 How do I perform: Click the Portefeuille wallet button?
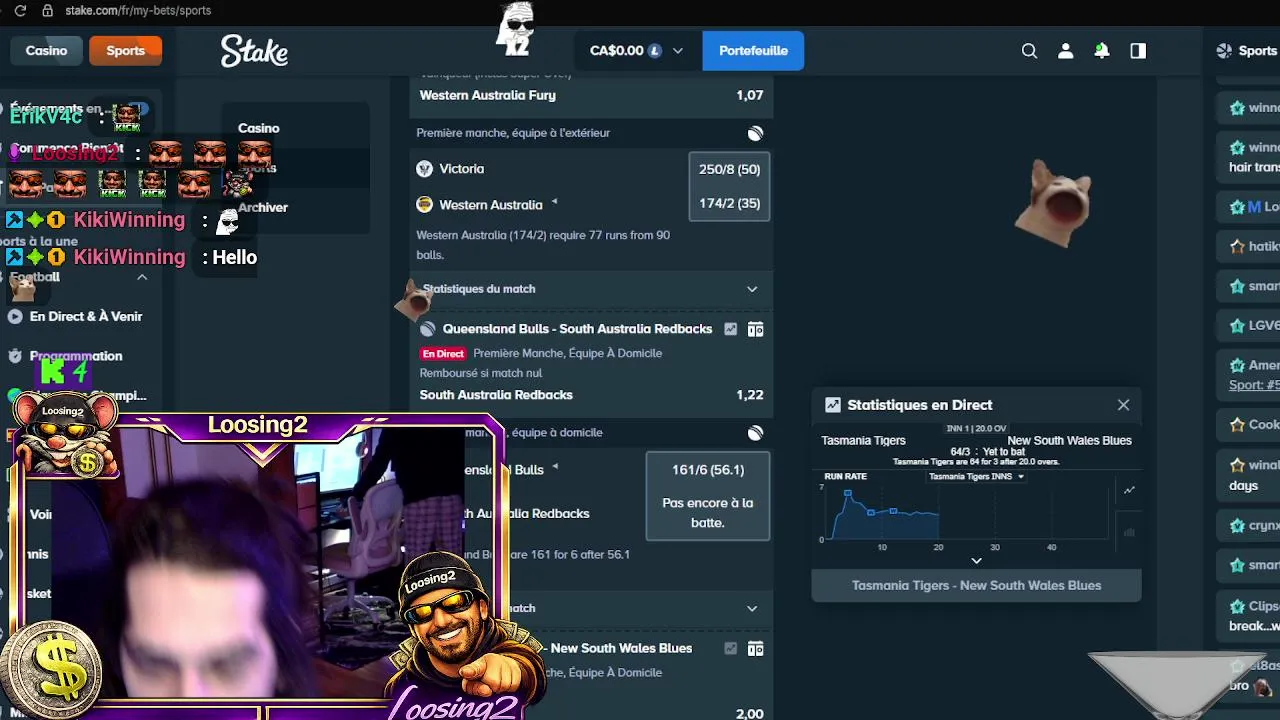coord(753,50)
